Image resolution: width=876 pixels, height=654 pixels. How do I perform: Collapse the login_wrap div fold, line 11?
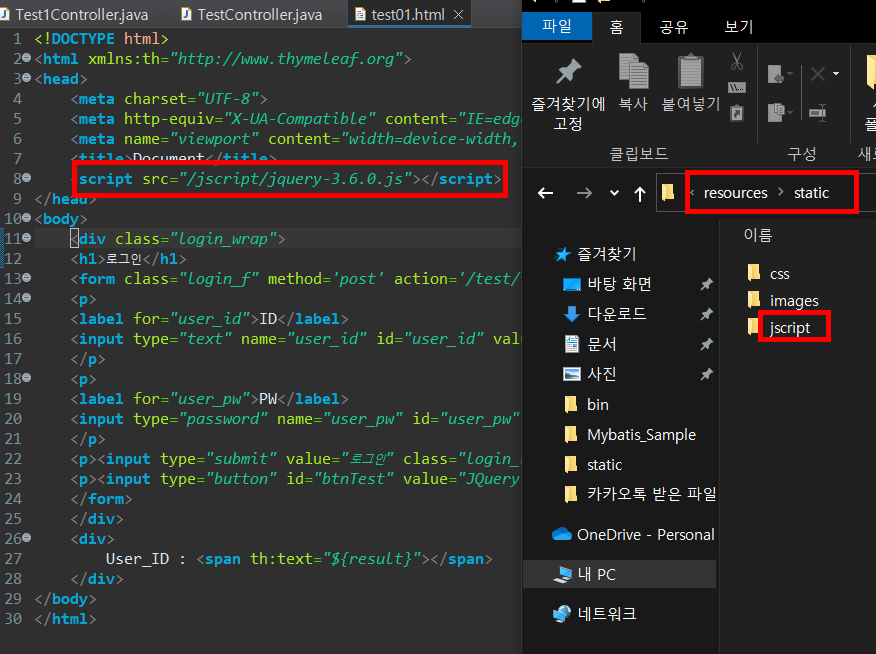[x=26, y=238]
